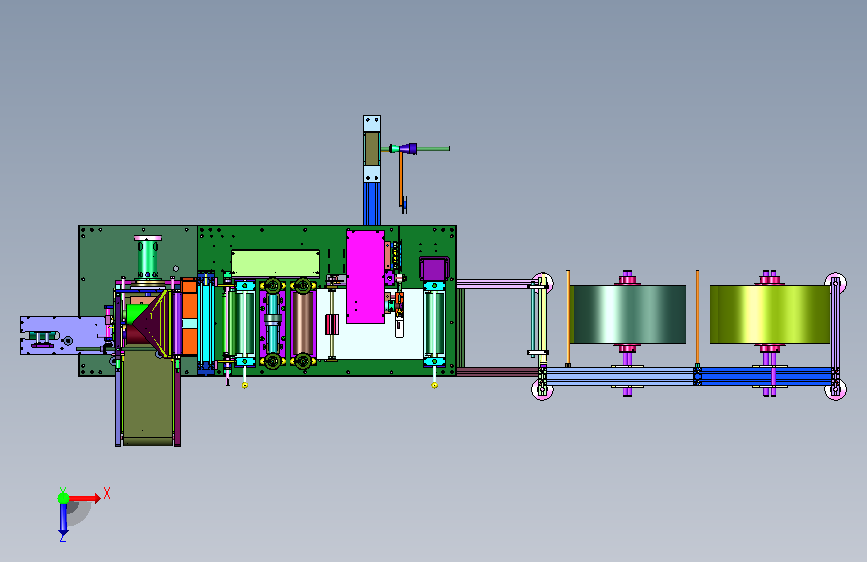
Task: Select the light blue frame rail under the green roll
Action: point(619,376)
